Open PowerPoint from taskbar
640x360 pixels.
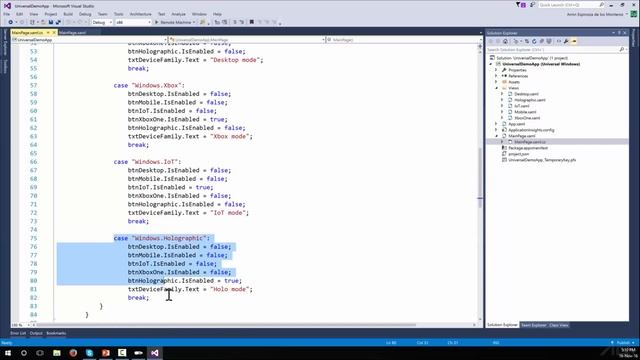[106, 353]
